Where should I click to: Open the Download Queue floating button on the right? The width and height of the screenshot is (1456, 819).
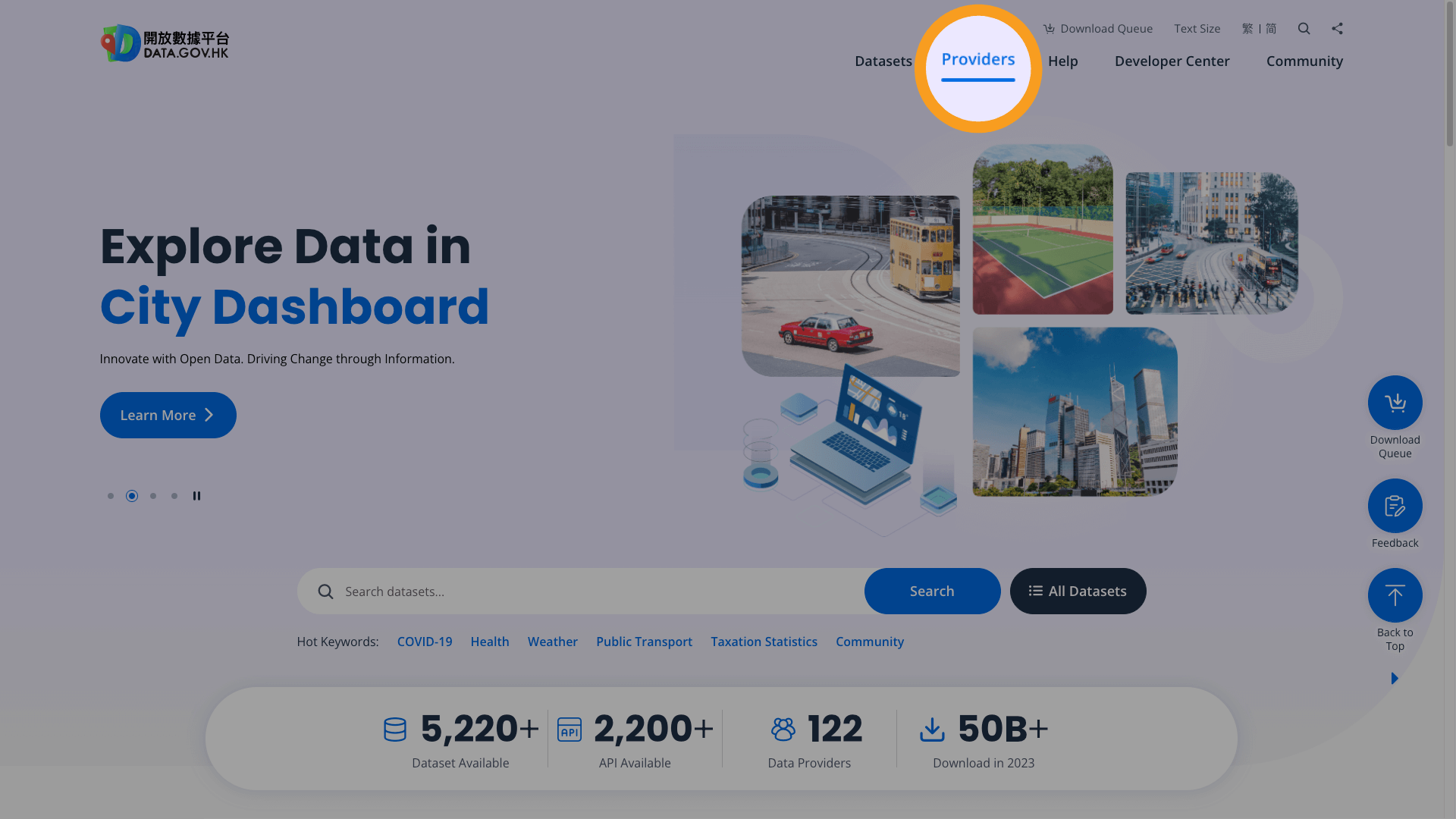click(1395, 403)
